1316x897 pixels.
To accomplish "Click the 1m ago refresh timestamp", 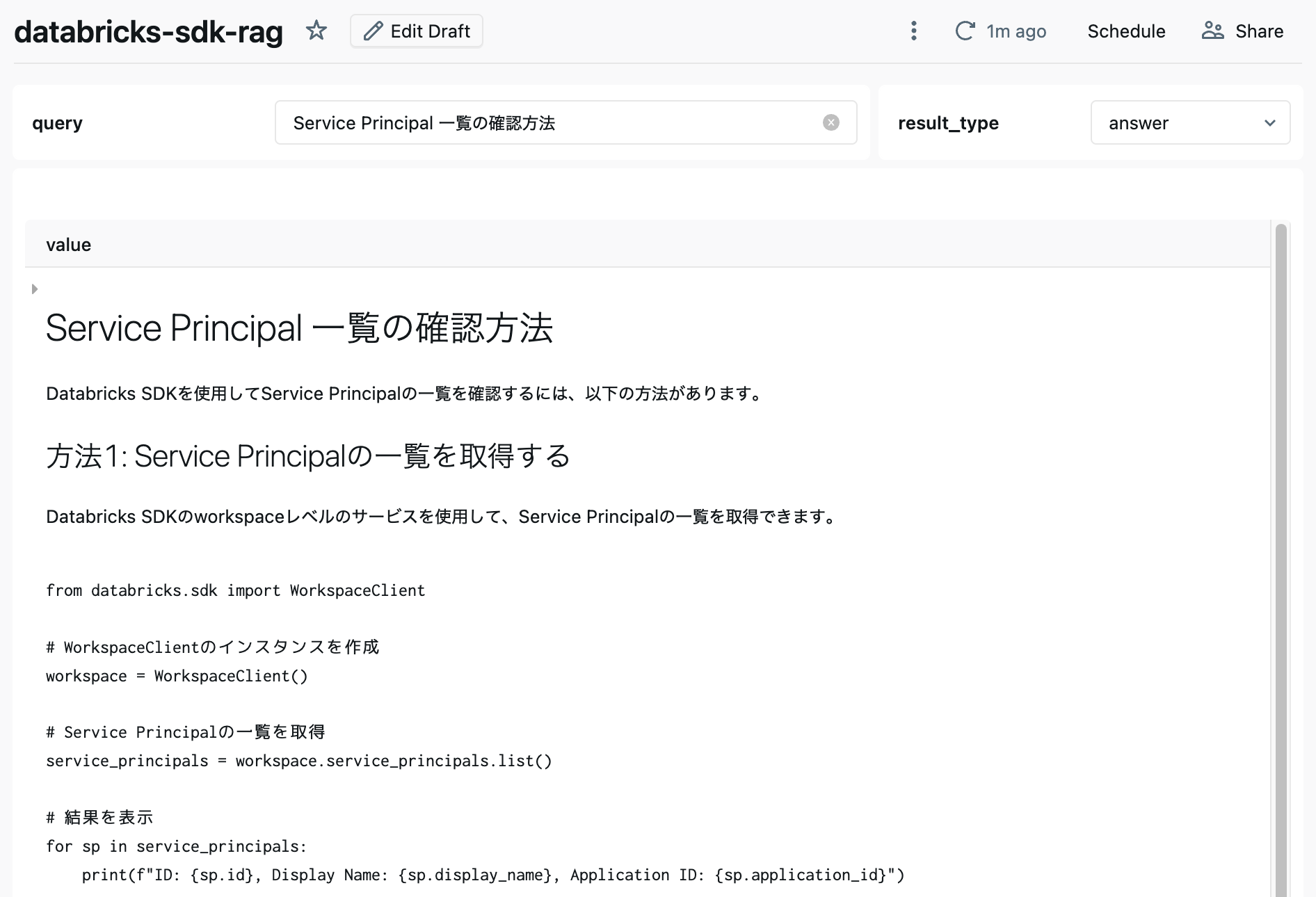I will [x=1016, y=31].
